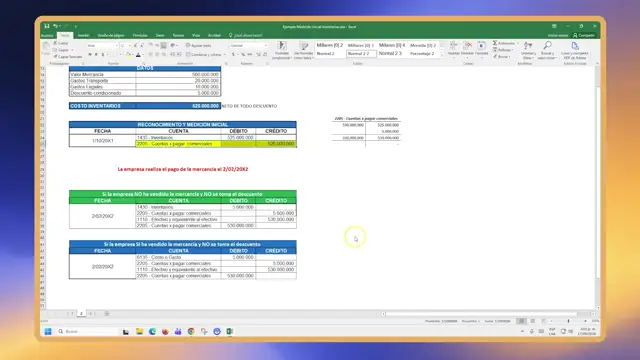Increase decimals icon
Image resolution: width=640 pixels, height=360 pixels.
pos(258,54)
